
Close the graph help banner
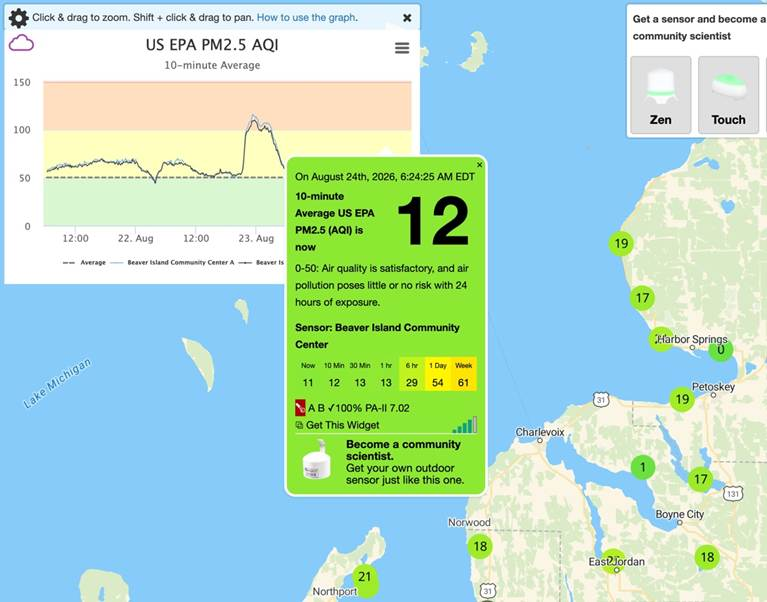pos(407,18)
